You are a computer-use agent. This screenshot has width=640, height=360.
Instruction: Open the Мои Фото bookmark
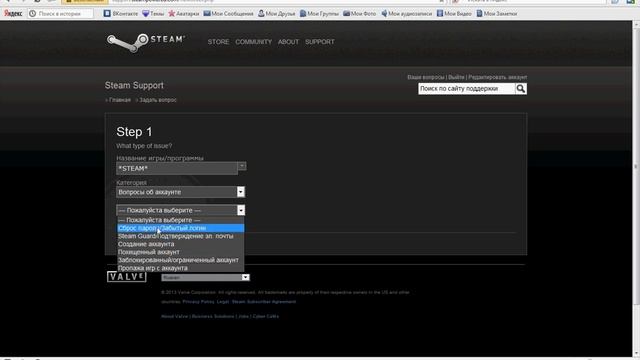click(359, 13)
